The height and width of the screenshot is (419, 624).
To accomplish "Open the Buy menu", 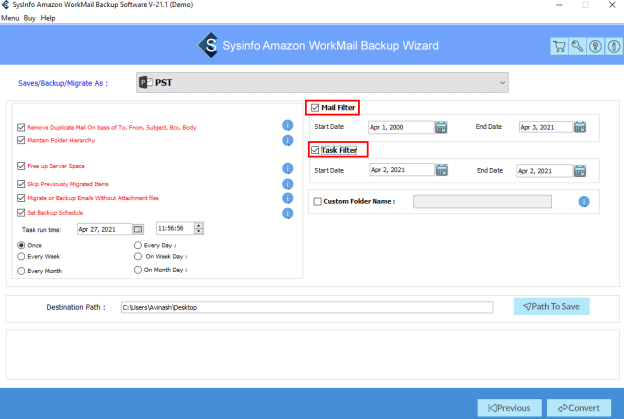I will coord(29,18).
